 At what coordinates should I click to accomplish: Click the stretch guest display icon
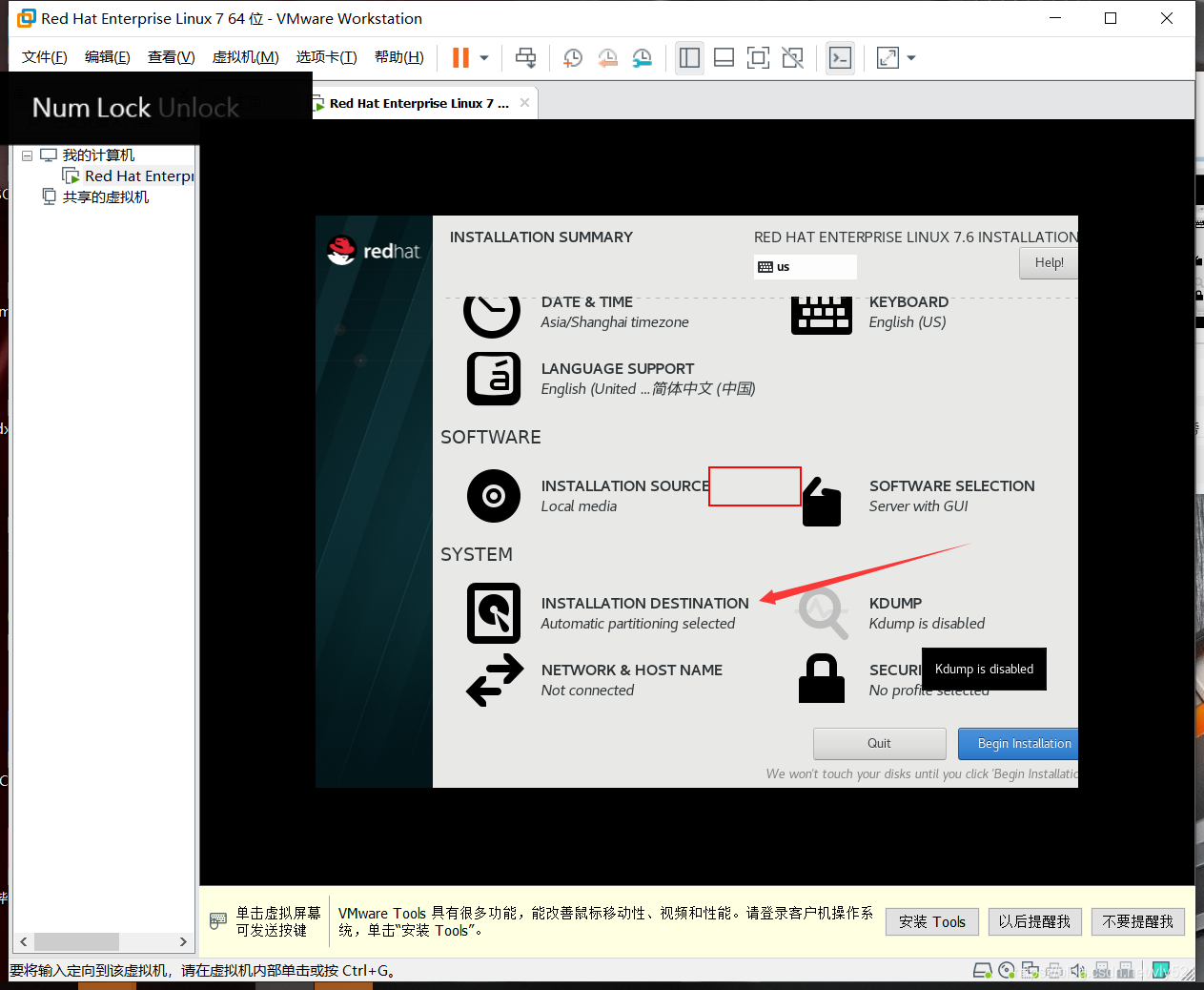[x=888, y=58]
